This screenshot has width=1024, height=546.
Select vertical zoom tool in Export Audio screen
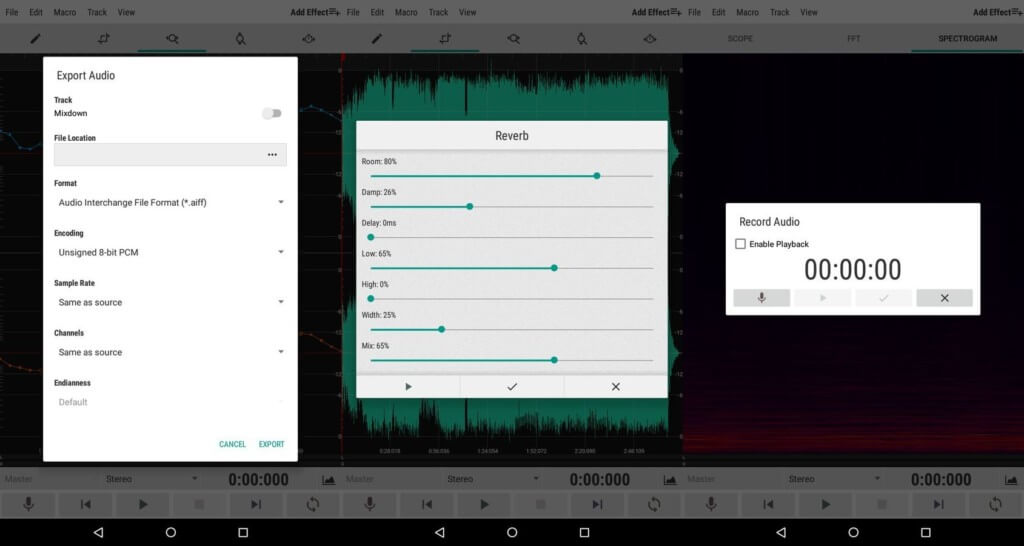click(x=240, y=39)
